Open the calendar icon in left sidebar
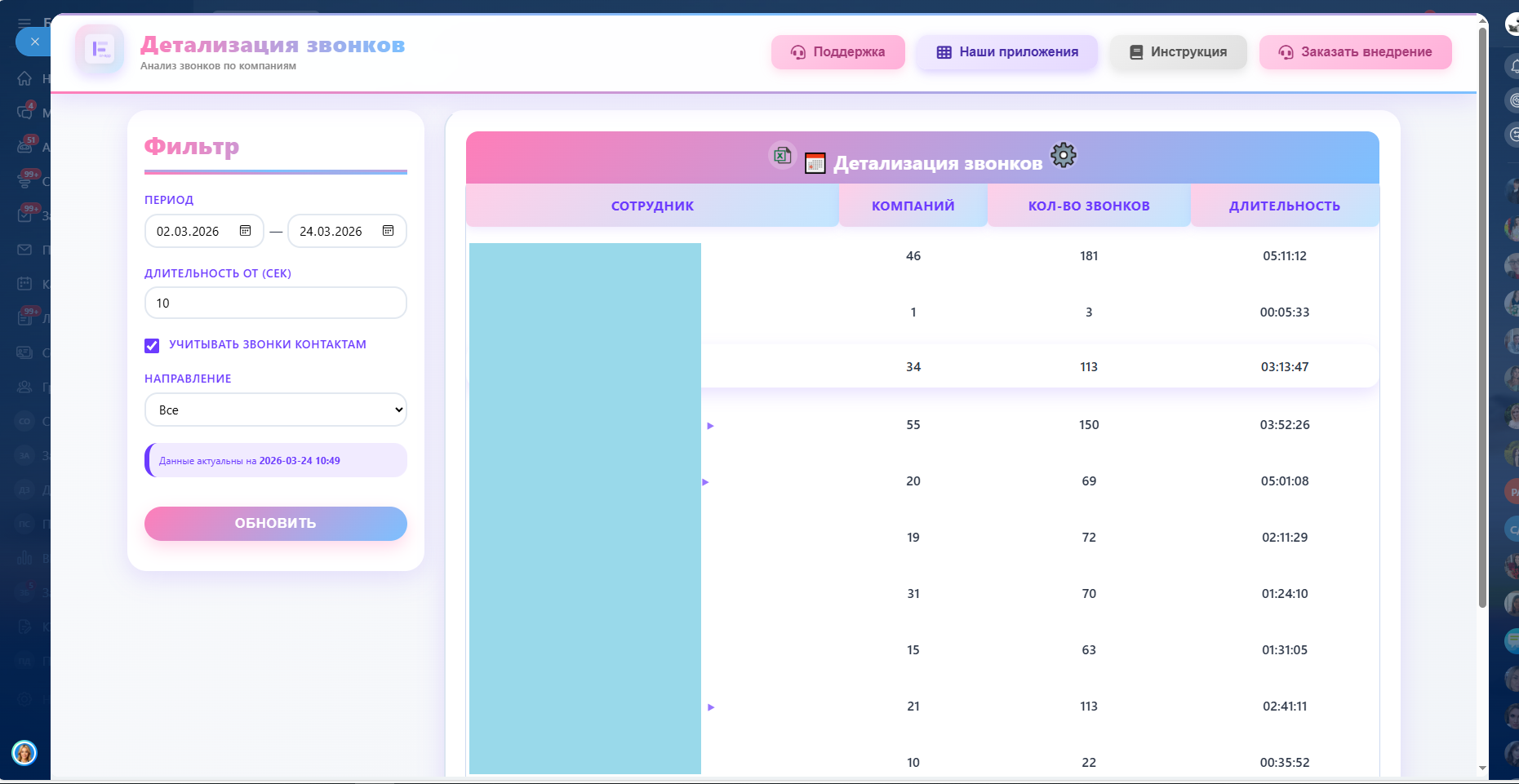This screenshot has height=784, width=1519. (x=24, y=284)
